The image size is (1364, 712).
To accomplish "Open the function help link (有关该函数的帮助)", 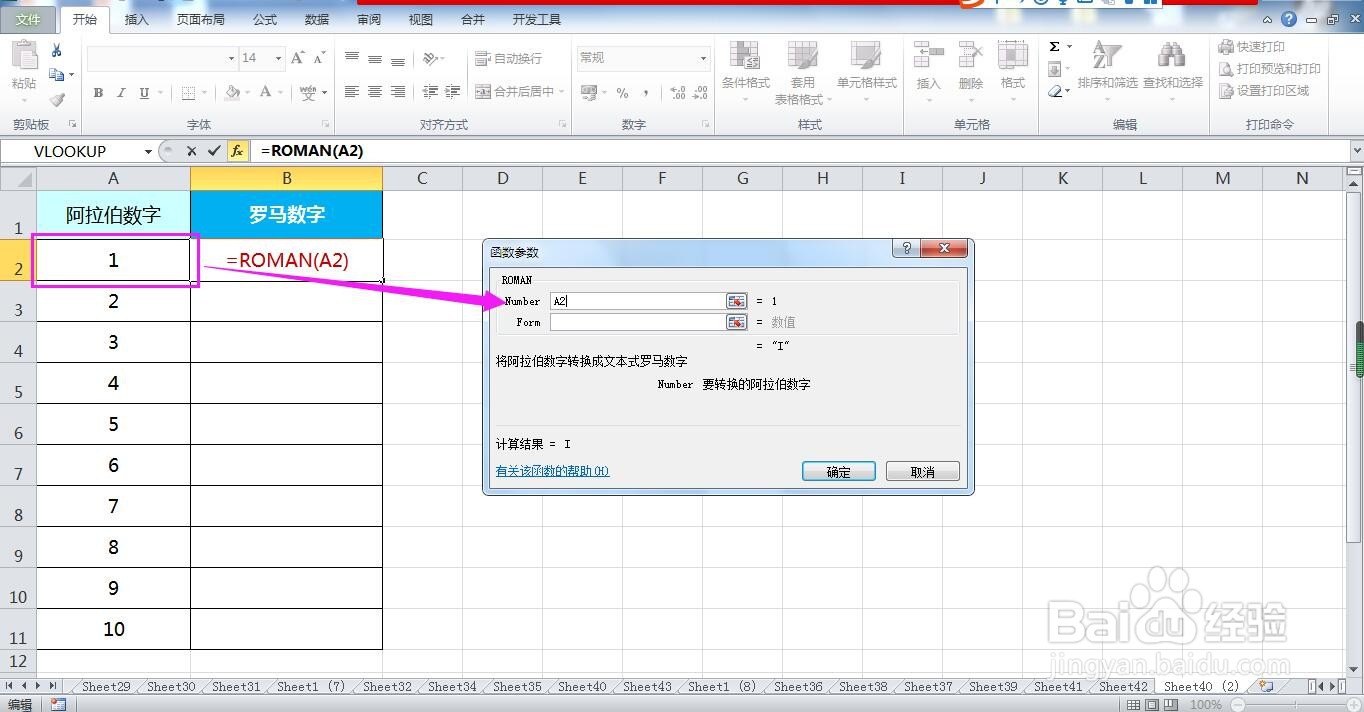I will pos(553,471).
